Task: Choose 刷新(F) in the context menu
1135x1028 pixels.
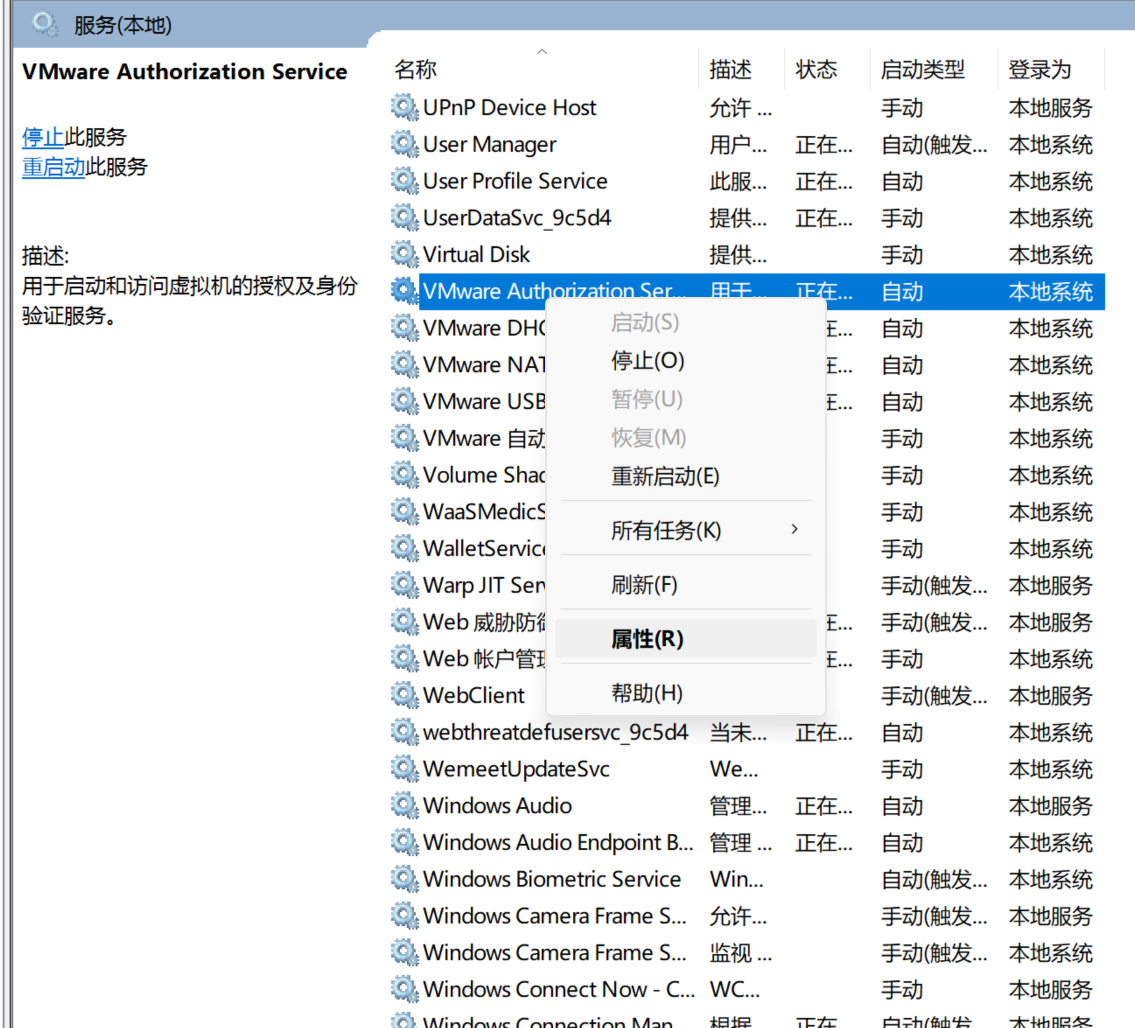Action: [x=685, y=585]
